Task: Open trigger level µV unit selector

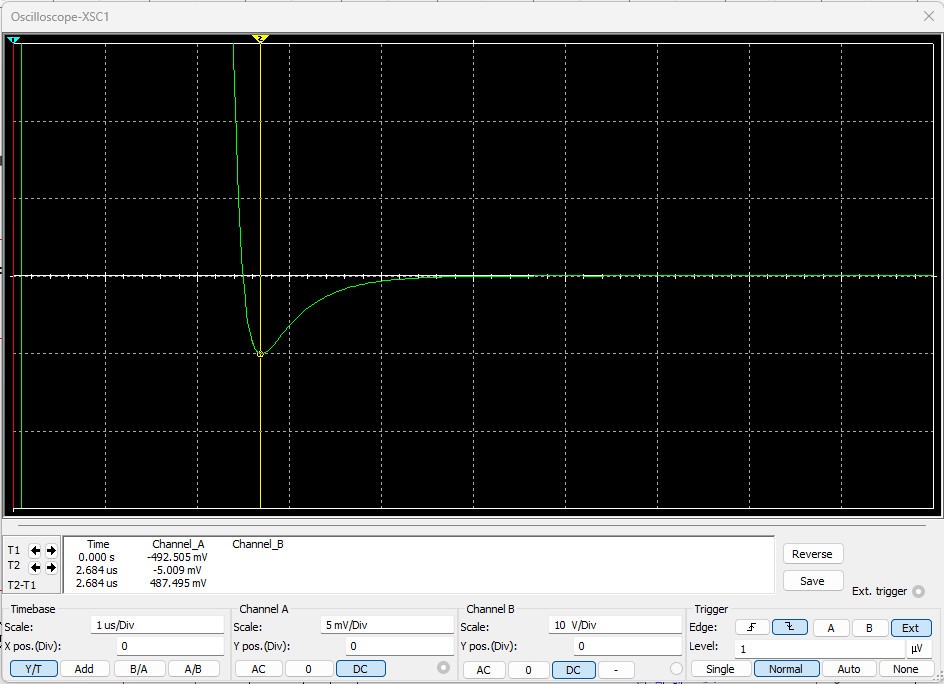Action: pyautogui.click(x=919, y=649)
